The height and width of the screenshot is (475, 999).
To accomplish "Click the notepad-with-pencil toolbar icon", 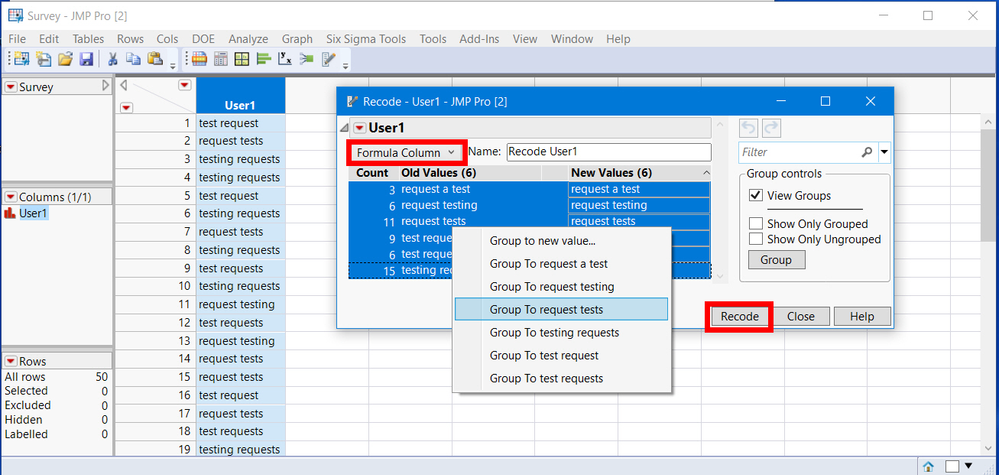I will (x=329, y=59).
